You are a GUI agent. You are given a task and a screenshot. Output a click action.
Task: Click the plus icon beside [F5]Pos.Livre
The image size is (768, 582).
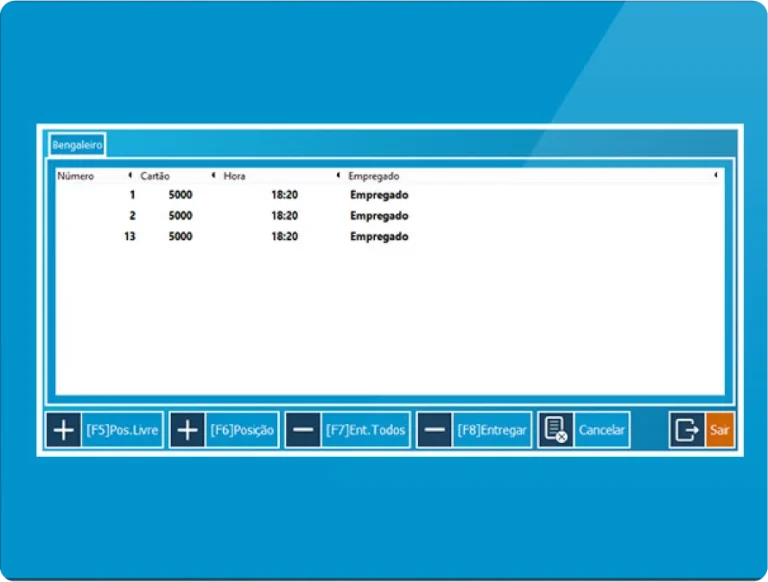(63, 430)
